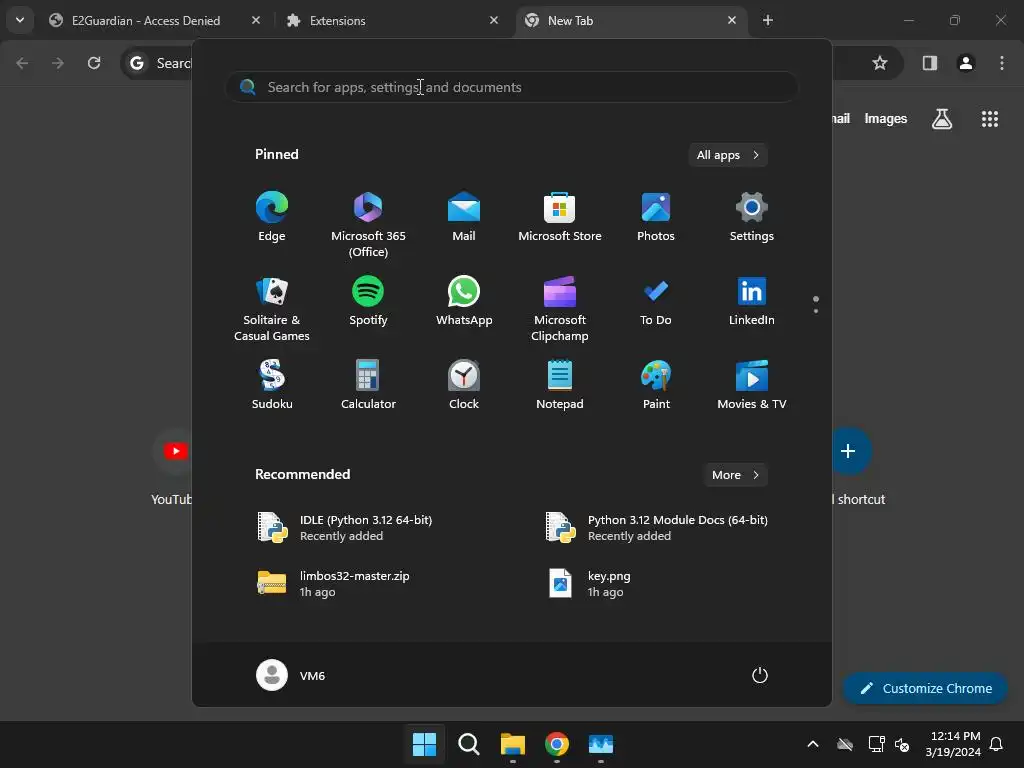Open Chrome three-dot menu

[x=1002, y=63]
